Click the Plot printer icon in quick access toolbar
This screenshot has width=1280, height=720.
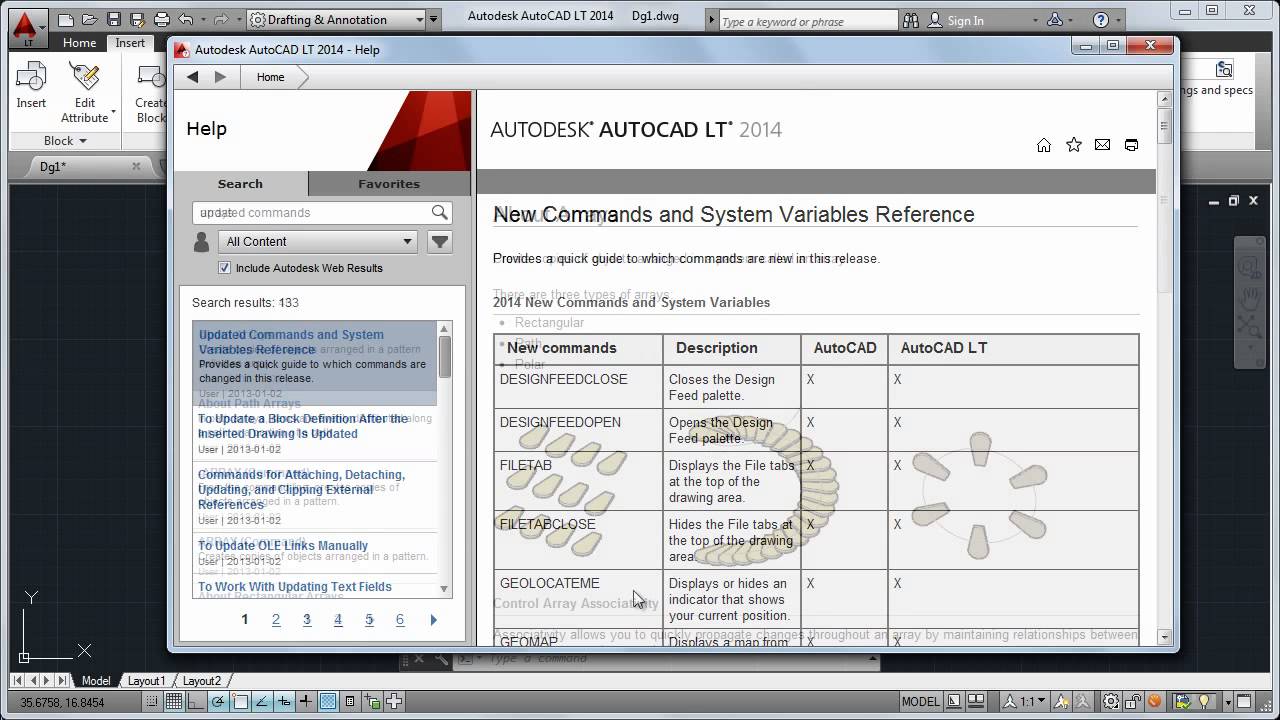point(161,19)
